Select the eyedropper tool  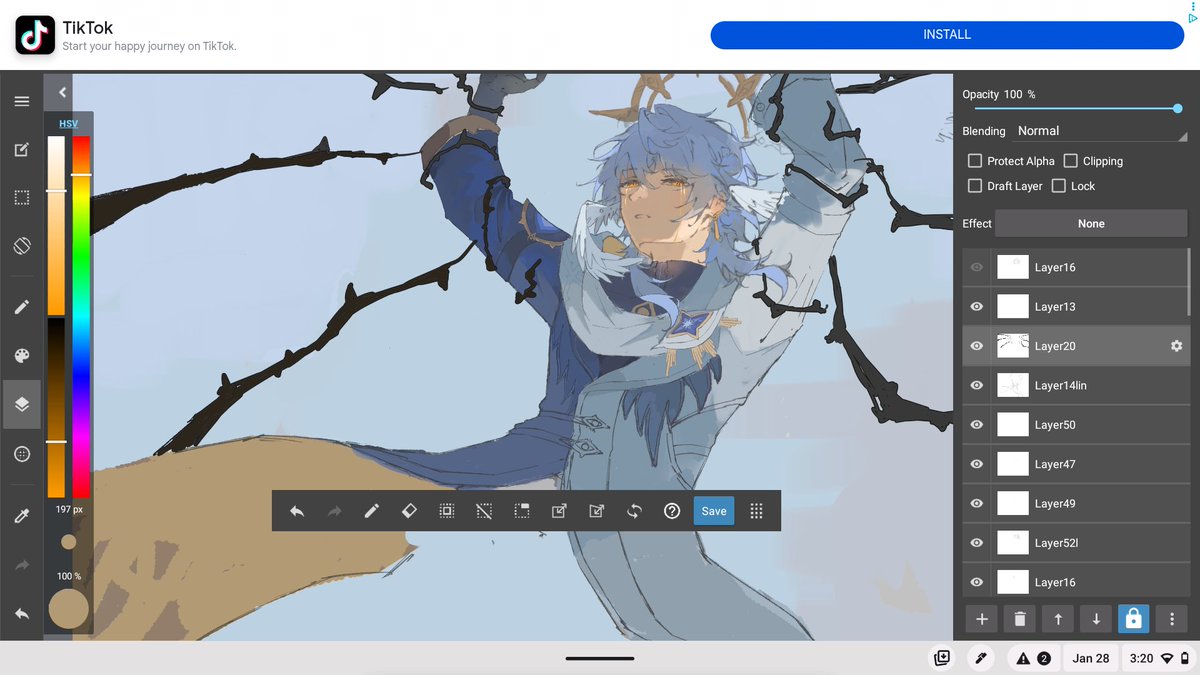(x=22, y=516)
